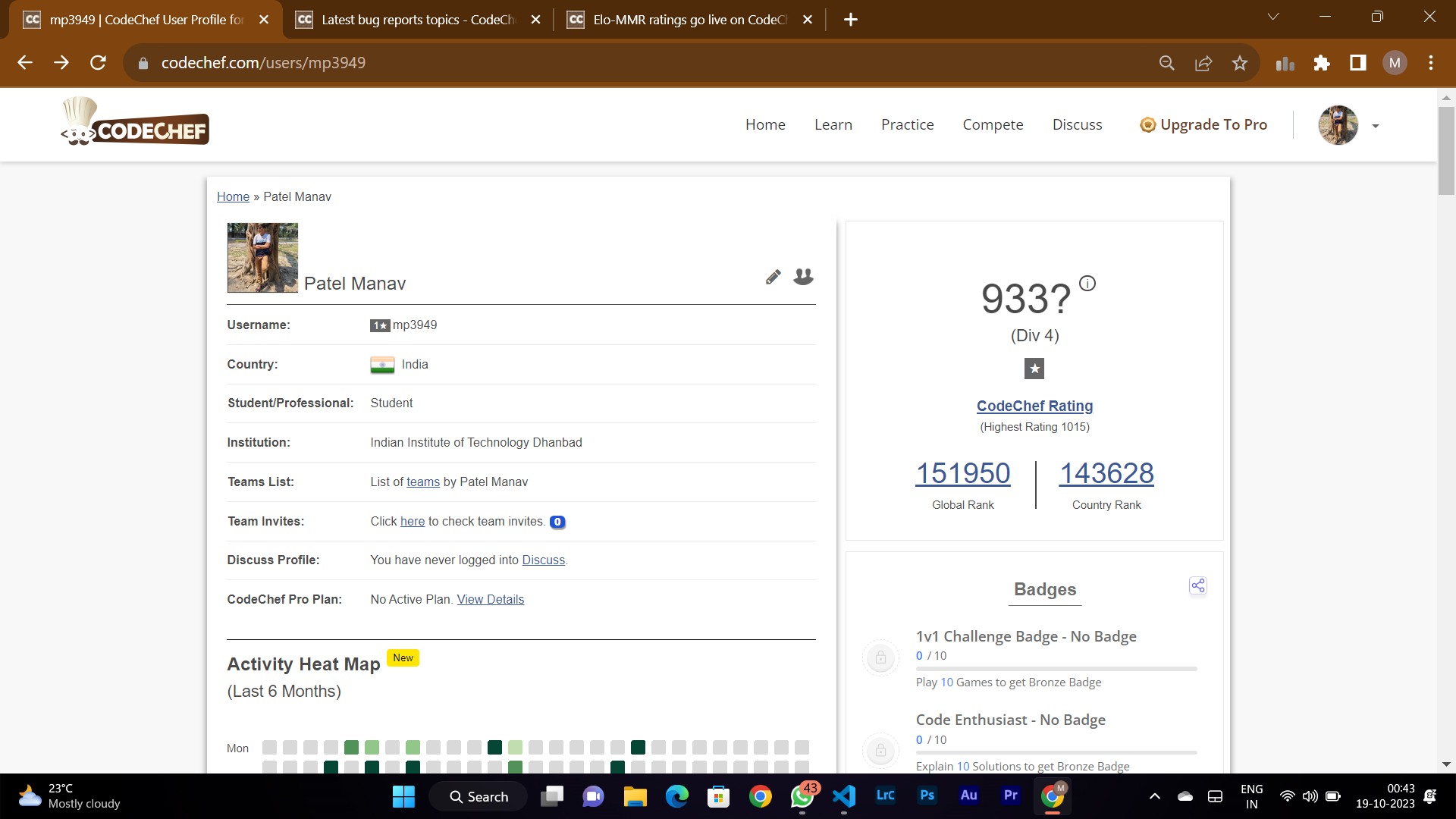Click the rating info circle icon
Image resolution: width=1456 pixels, height=819 pixels.
pos(1087,284)
